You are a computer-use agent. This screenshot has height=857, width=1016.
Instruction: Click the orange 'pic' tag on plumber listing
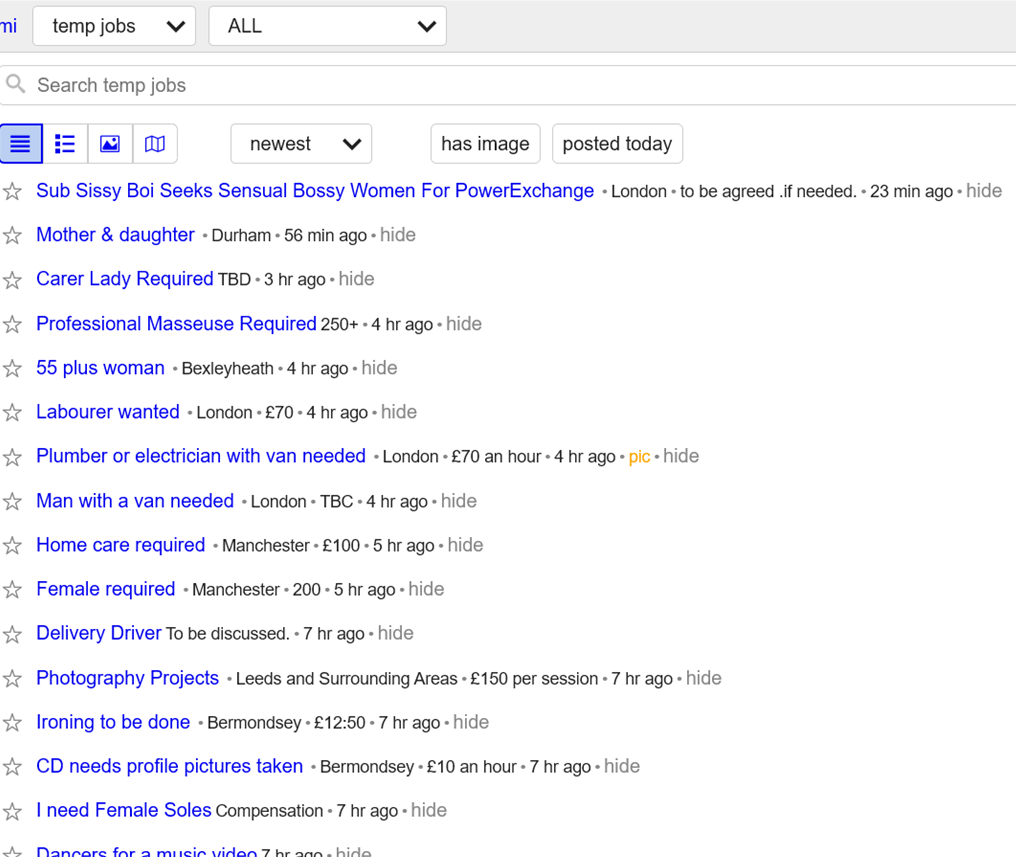[640, 457]
